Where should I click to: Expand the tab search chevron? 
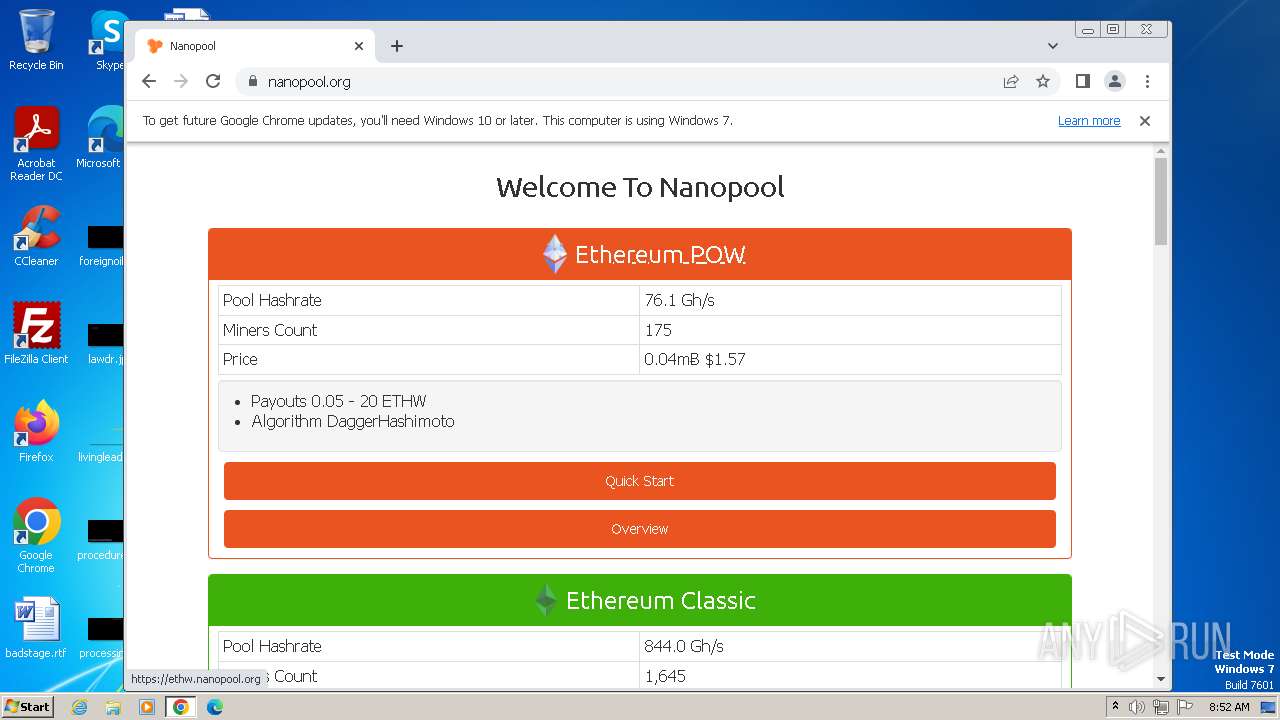click(x=1053, y=46)
